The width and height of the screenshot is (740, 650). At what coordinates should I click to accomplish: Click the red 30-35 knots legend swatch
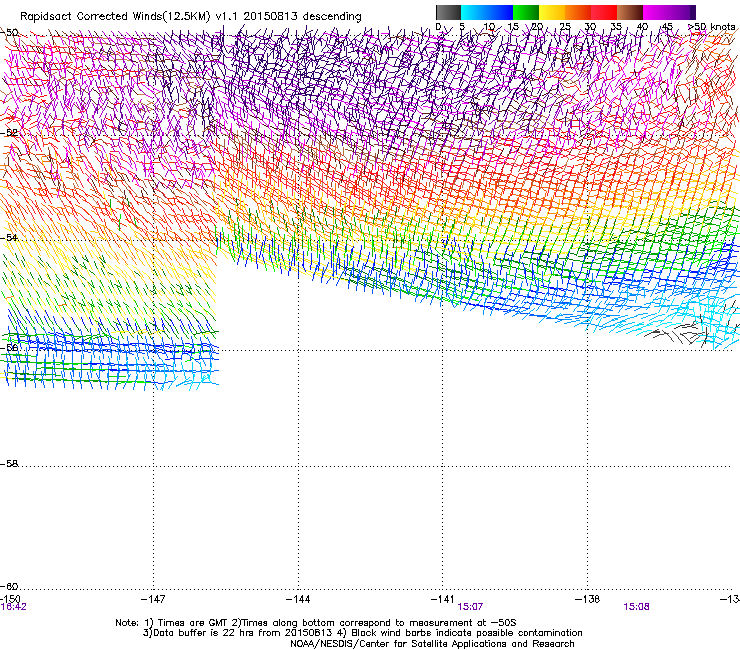coord(604,12)
